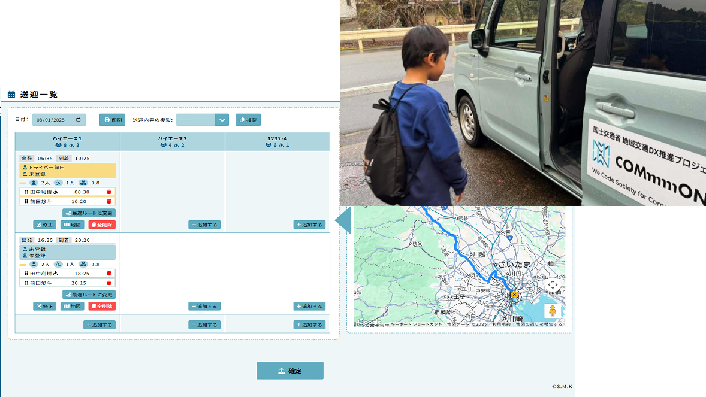Click the blue location pin on the map
Viewport: 706px width, 397px height.
tap(509, 237)
